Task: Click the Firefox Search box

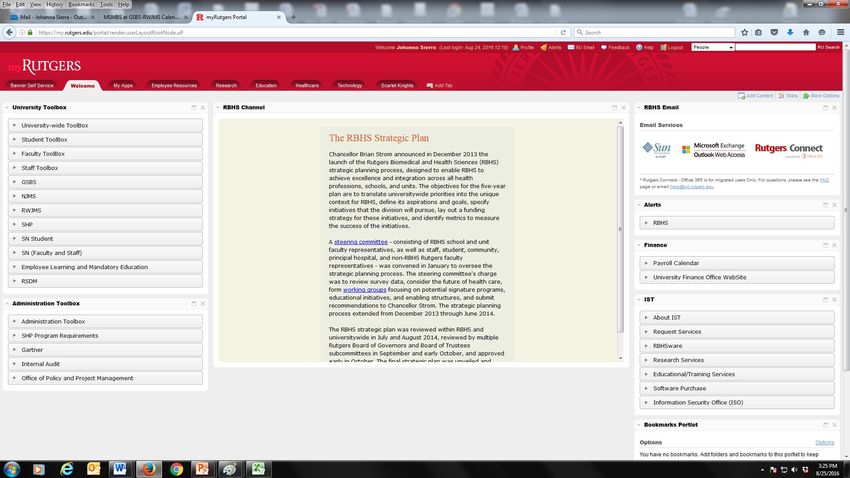Action: [654, 33]
